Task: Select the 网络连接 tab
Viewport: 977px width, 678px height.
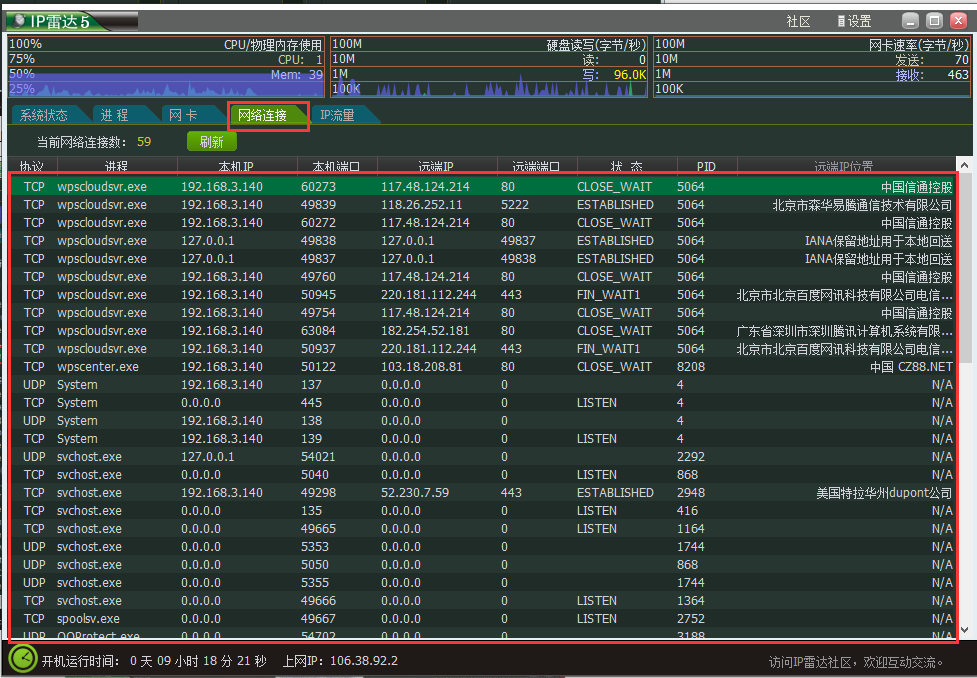Action: [x=263, y=115]
